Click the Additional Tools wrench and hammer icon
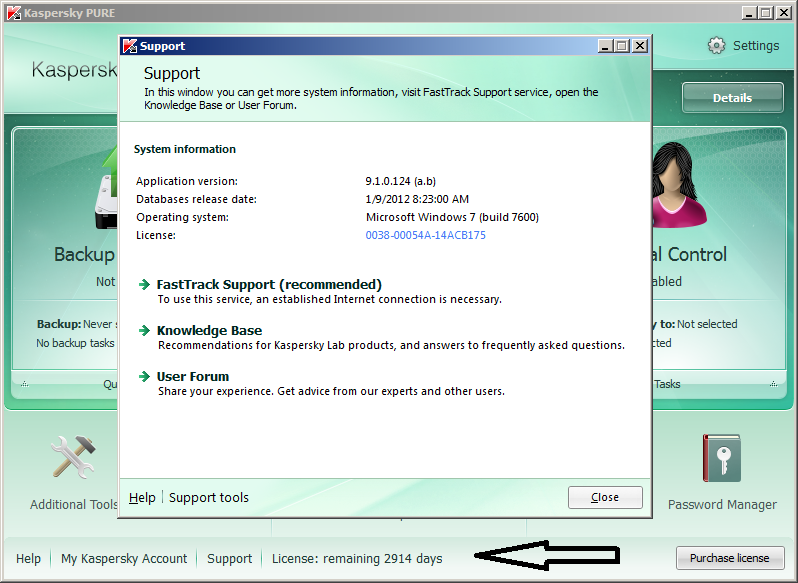Viewport: 798px width, 583px height. [73, 457]
